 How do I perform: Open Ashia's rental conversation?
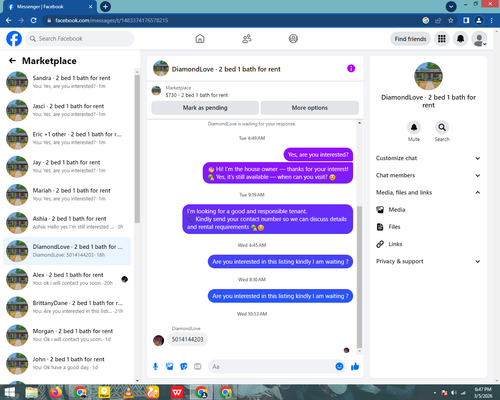pos(67,223)
